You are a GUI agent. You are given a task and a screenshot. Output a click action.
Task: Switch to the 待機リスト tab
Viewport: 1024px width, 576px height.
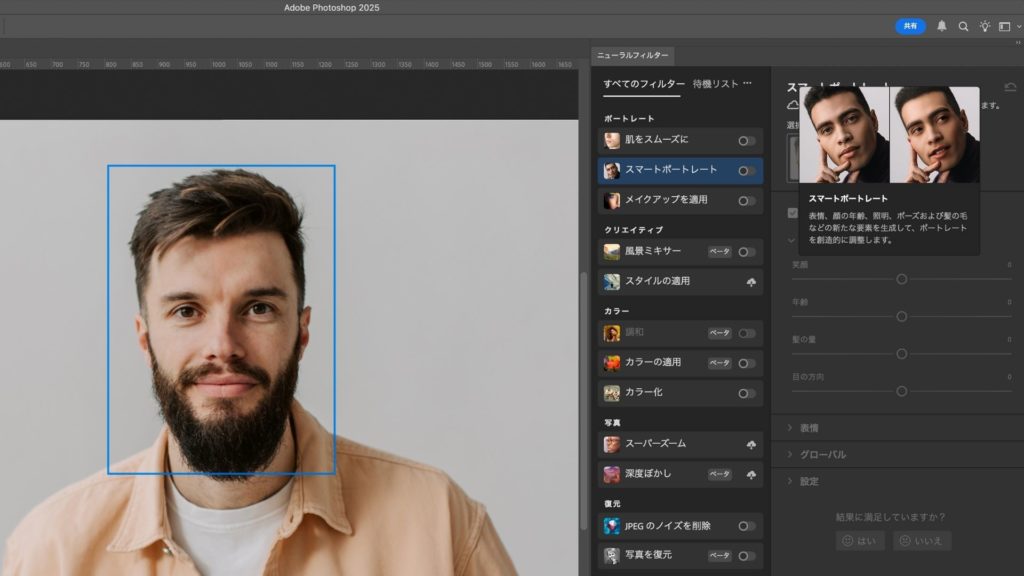(x=715, y=84)
